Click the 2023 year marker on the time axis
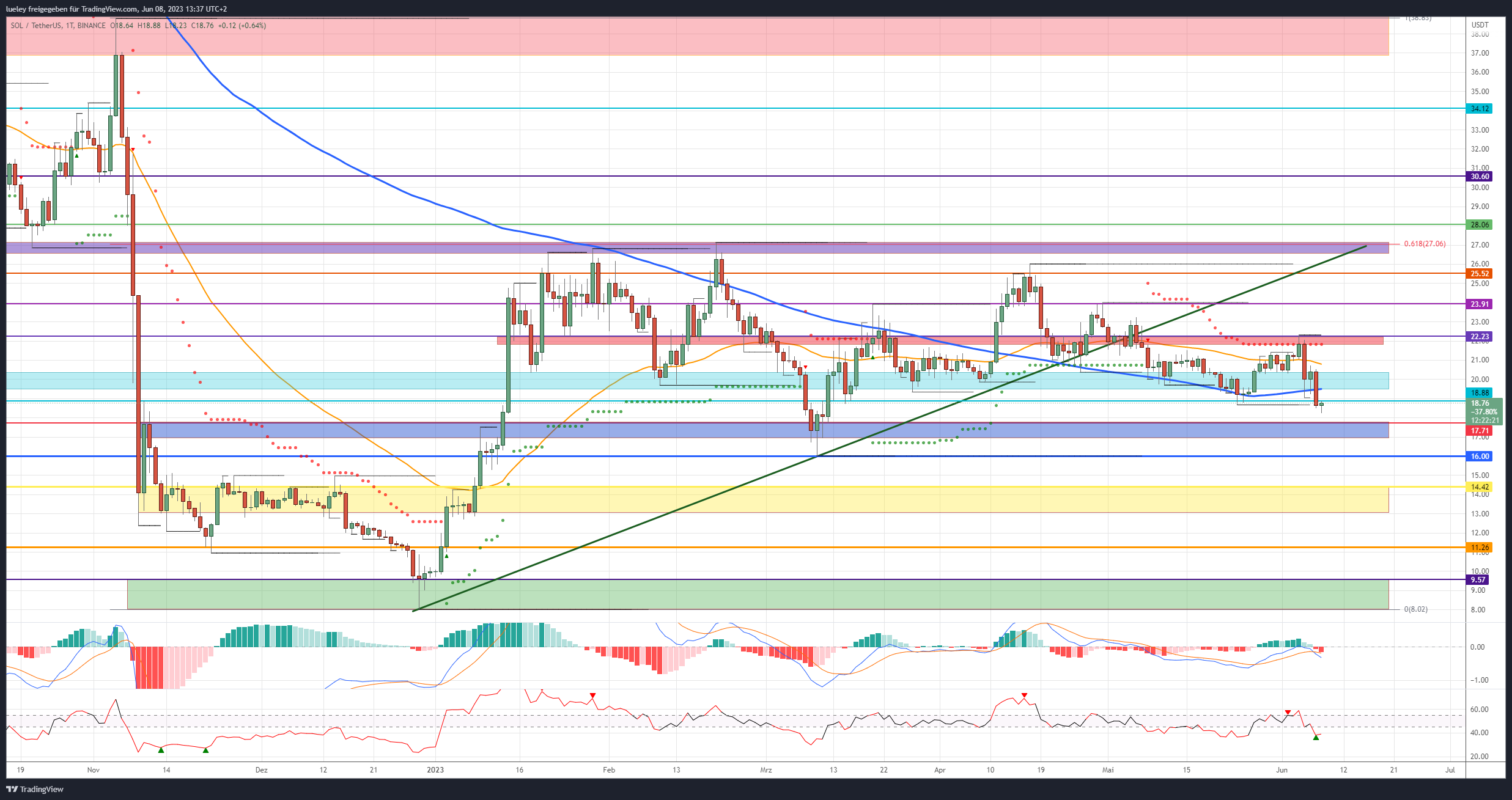 pos(435,770)
